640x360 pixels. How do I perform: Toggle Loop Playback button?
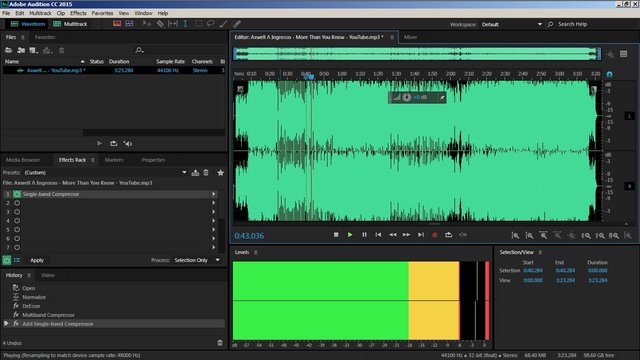(449, 235)
